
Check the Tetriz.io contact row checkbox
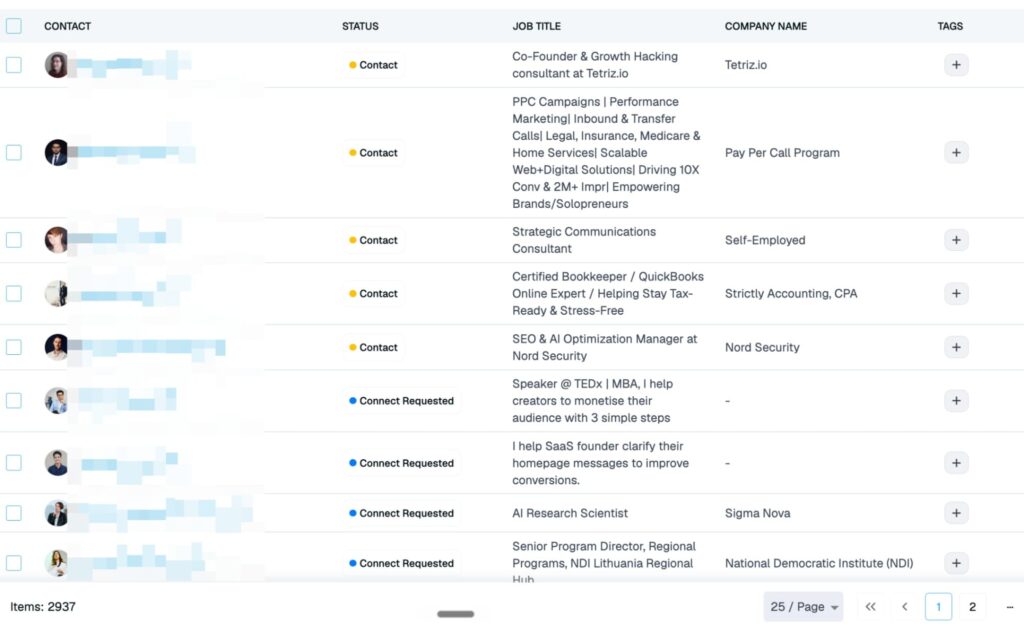[x=14, y=65]
